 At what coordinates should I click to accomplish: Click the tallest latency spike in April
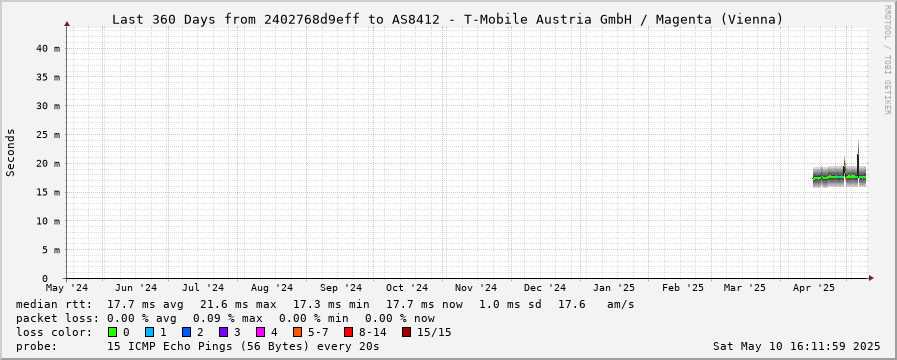click(858, 157)
